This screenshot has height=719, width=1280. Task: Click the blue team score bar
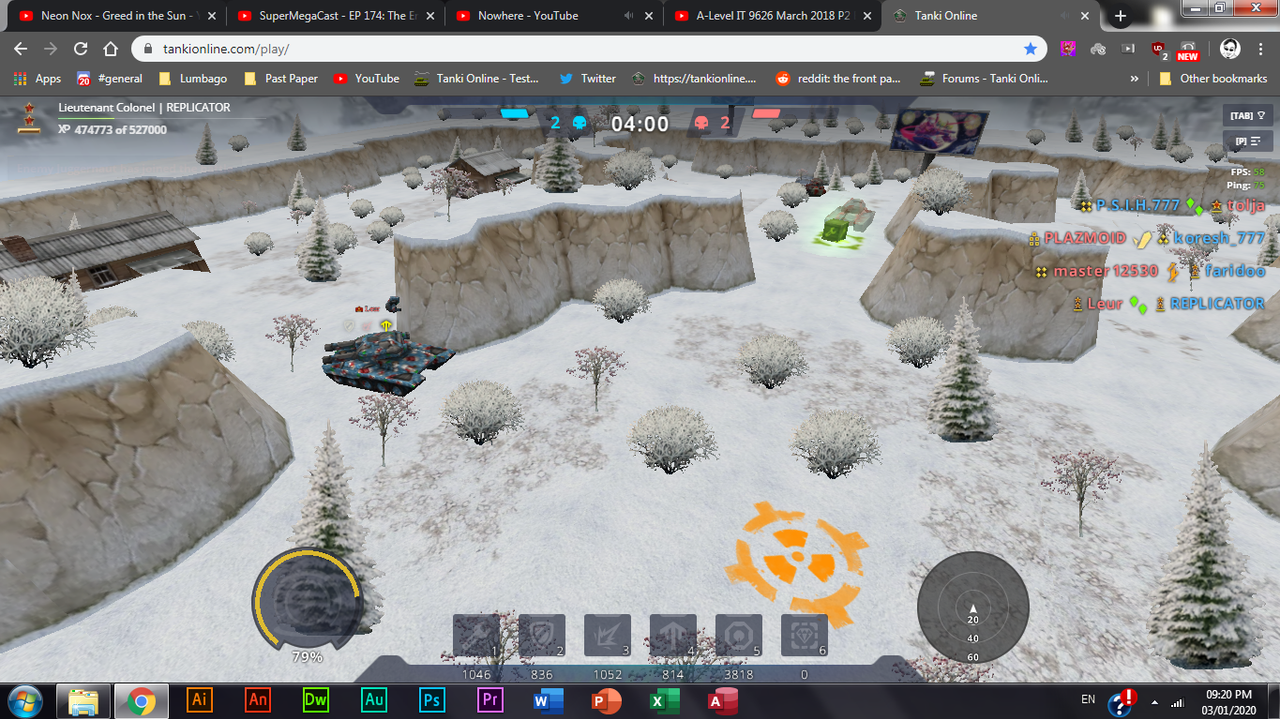point(514,114)
